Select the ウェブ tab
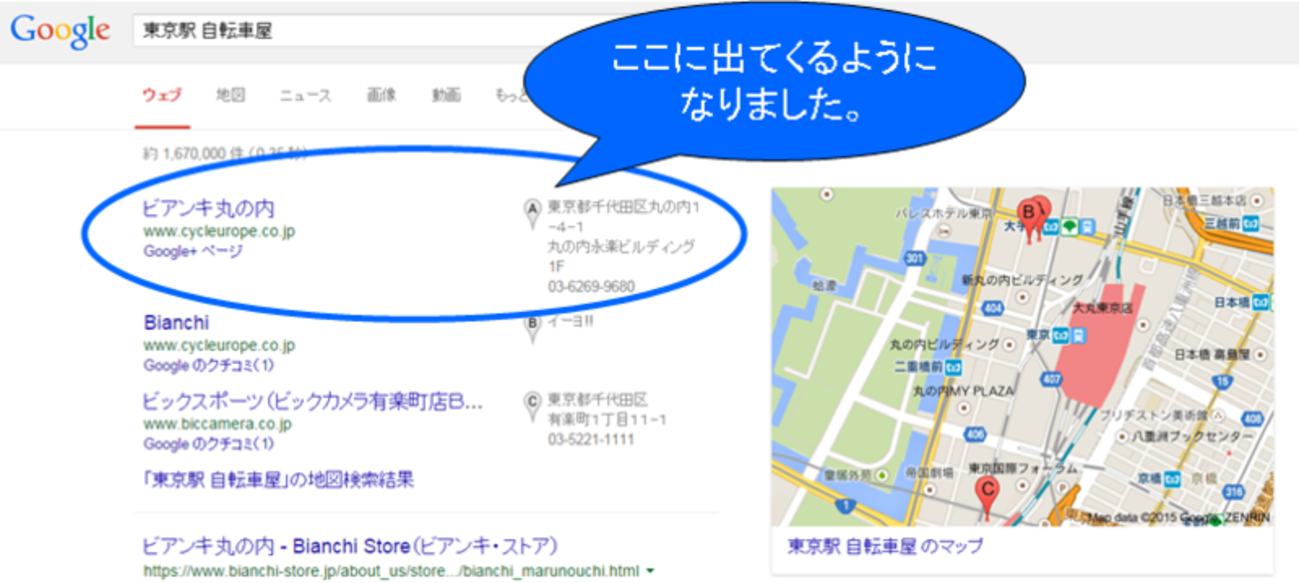This screenshot has height=583, width=1299. click(162, 96)
